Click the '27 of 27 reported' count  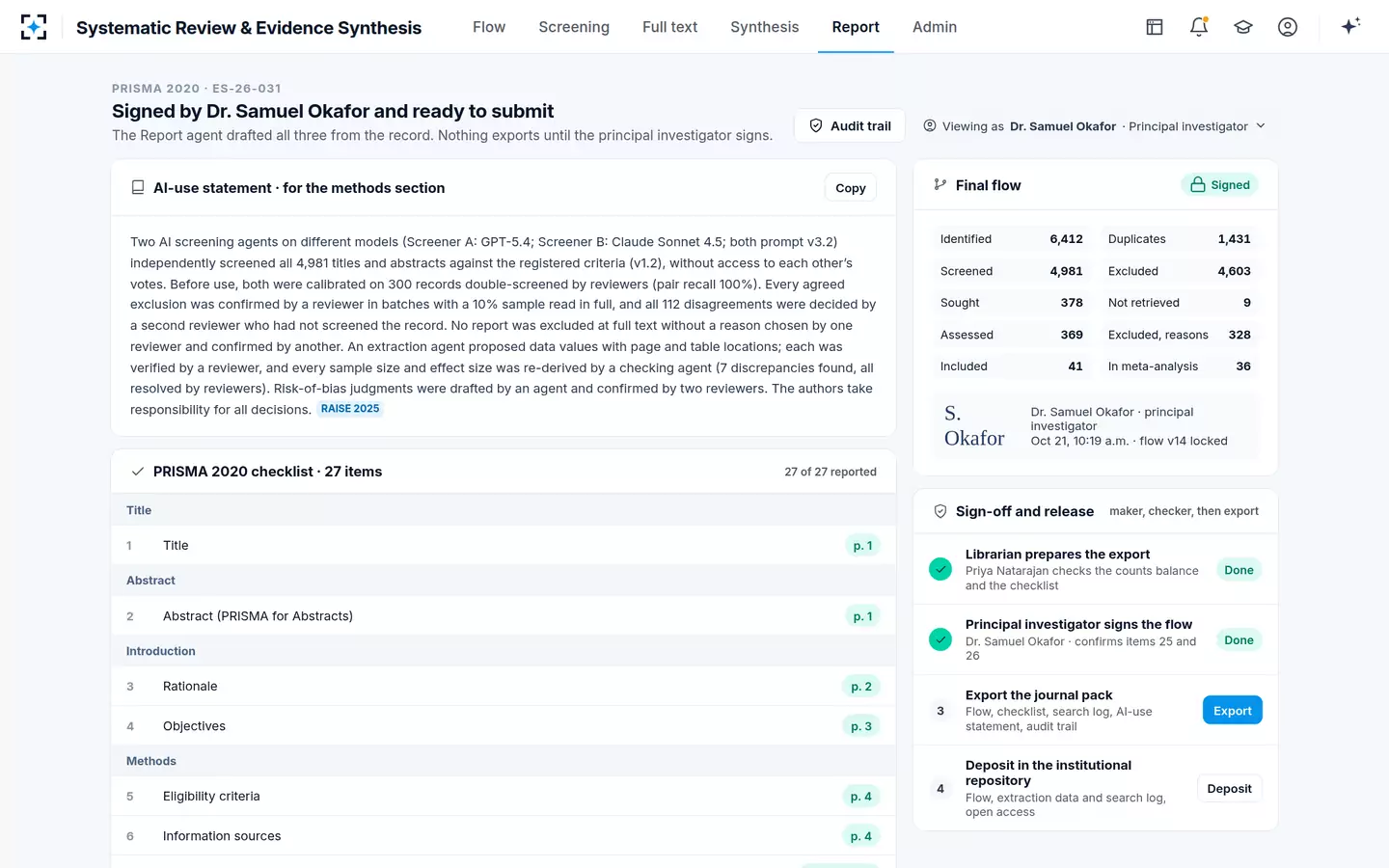[831, 472]
